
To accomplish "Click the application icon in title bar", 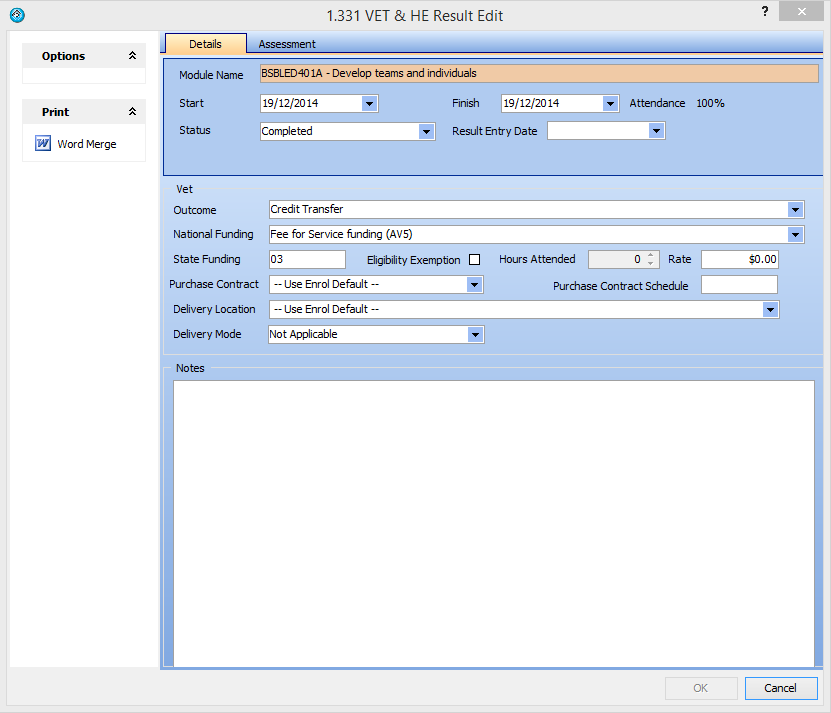I will (x=16, y=15).
